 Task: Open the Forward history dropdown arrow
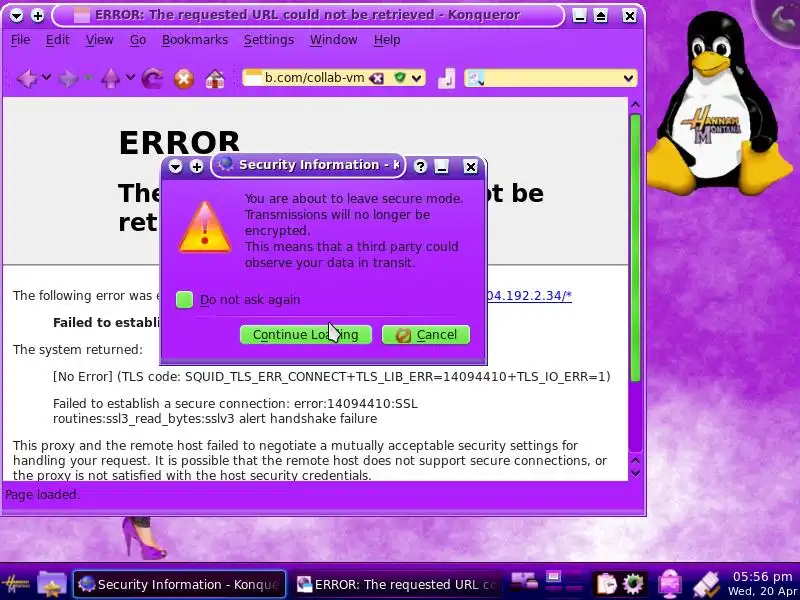click(x=88, y=78)
